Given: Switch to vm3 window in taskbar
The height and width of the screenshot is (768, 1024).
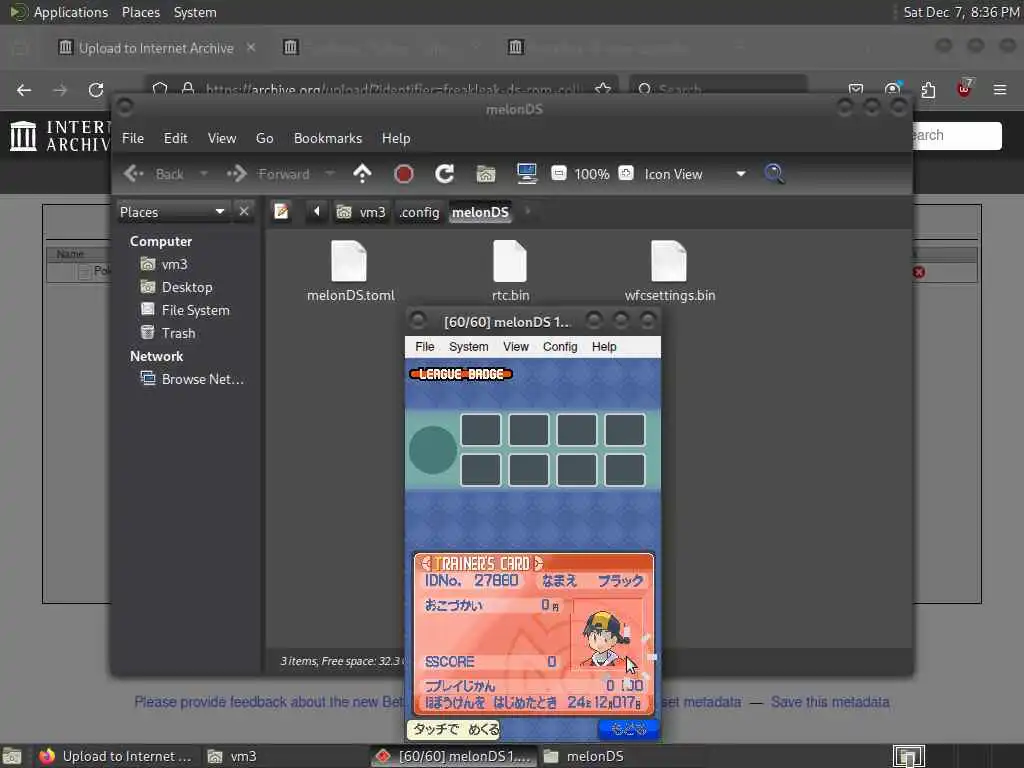Looking at the screenshot, I should 232,756.
